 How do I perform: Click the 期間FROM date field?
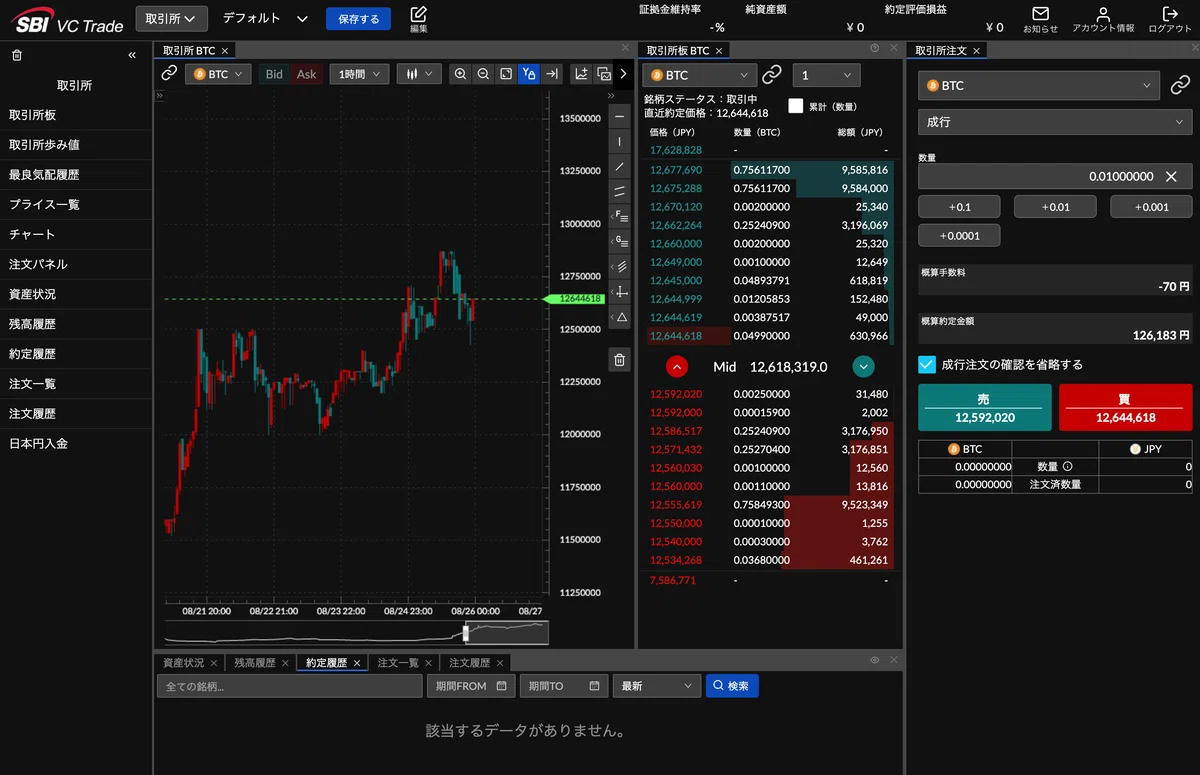[x=471, y=686]
